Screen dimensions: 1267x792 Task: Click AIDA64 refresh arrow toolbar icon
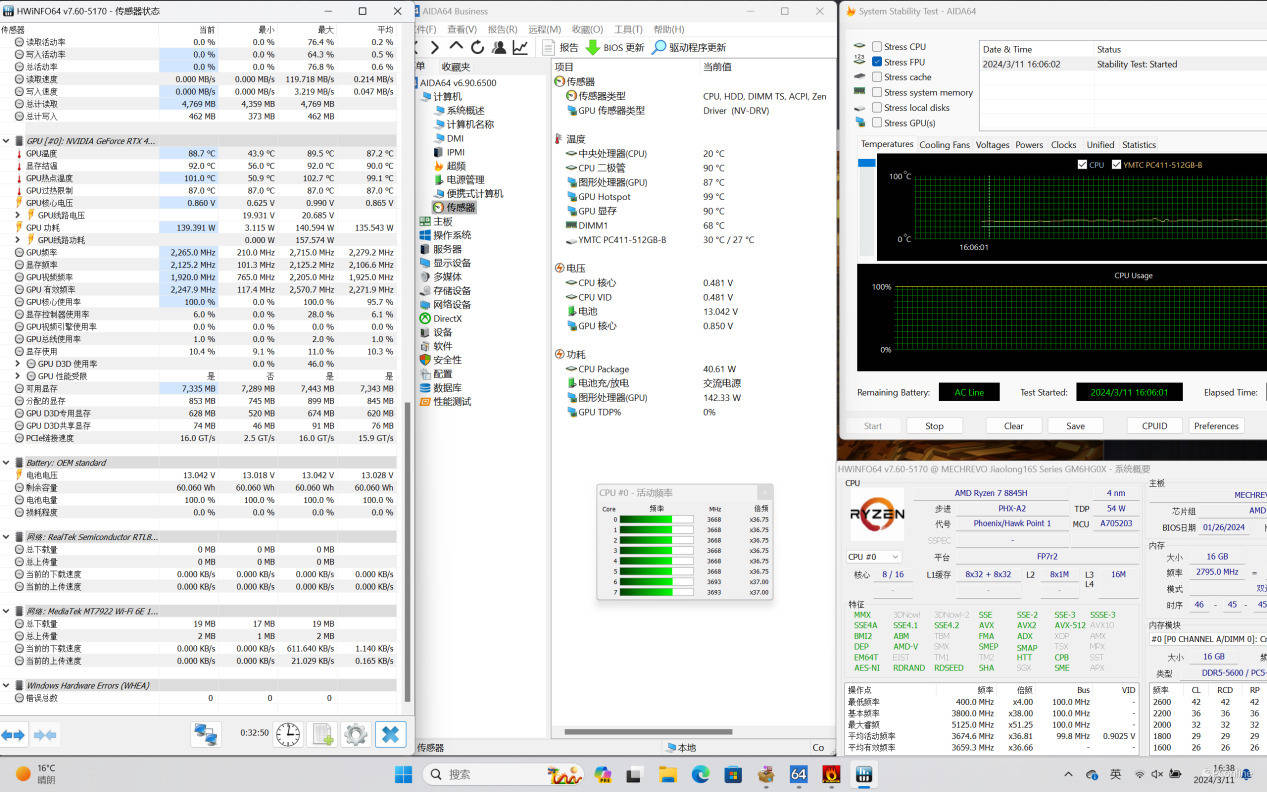click(x=478, y=47)
